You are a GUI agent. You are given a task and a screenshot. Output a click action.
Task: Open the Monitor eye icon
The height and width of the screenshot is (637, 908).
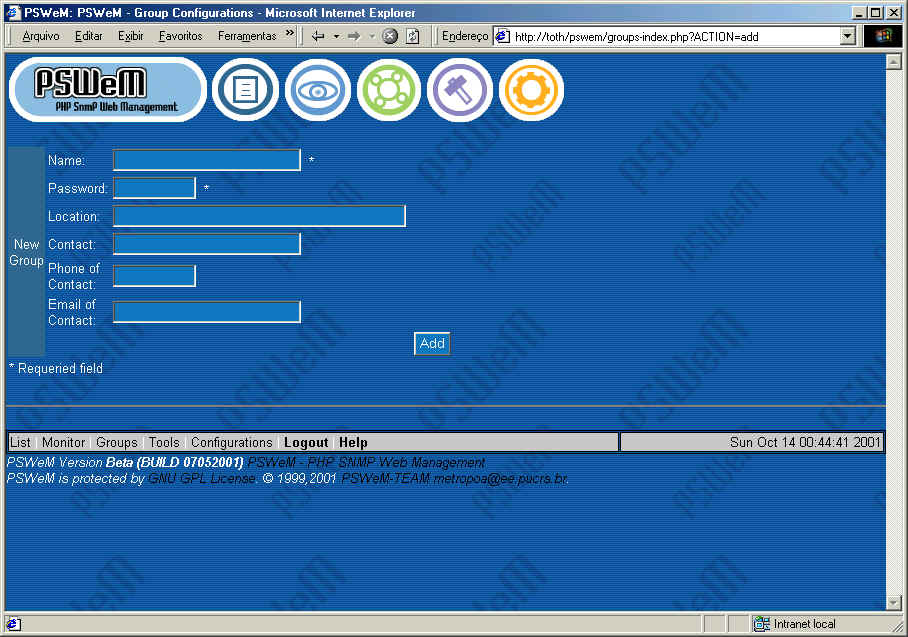tap(318, 90)
